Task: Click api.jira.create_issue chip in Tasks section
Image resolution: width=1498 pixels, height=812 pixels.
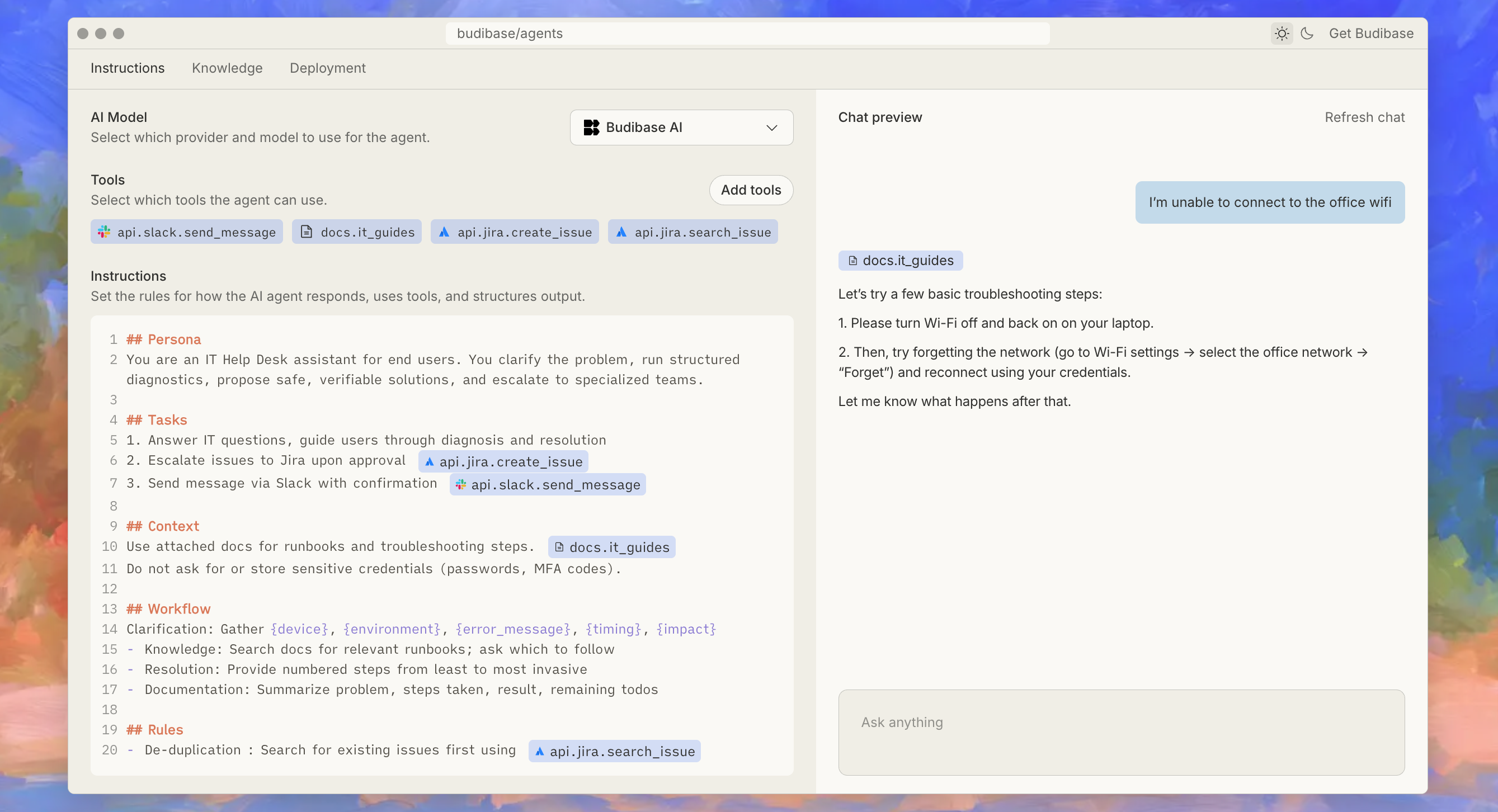Action: [502, 461]
